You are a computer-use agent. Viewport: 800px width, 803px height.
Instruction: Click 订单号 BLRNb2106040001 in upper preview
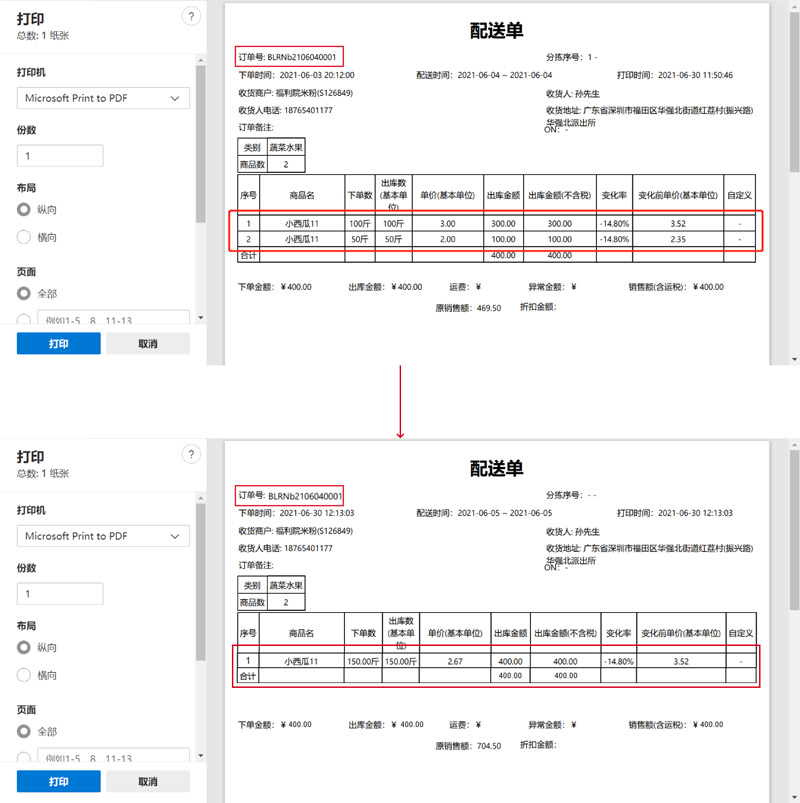tap(287, 57)
